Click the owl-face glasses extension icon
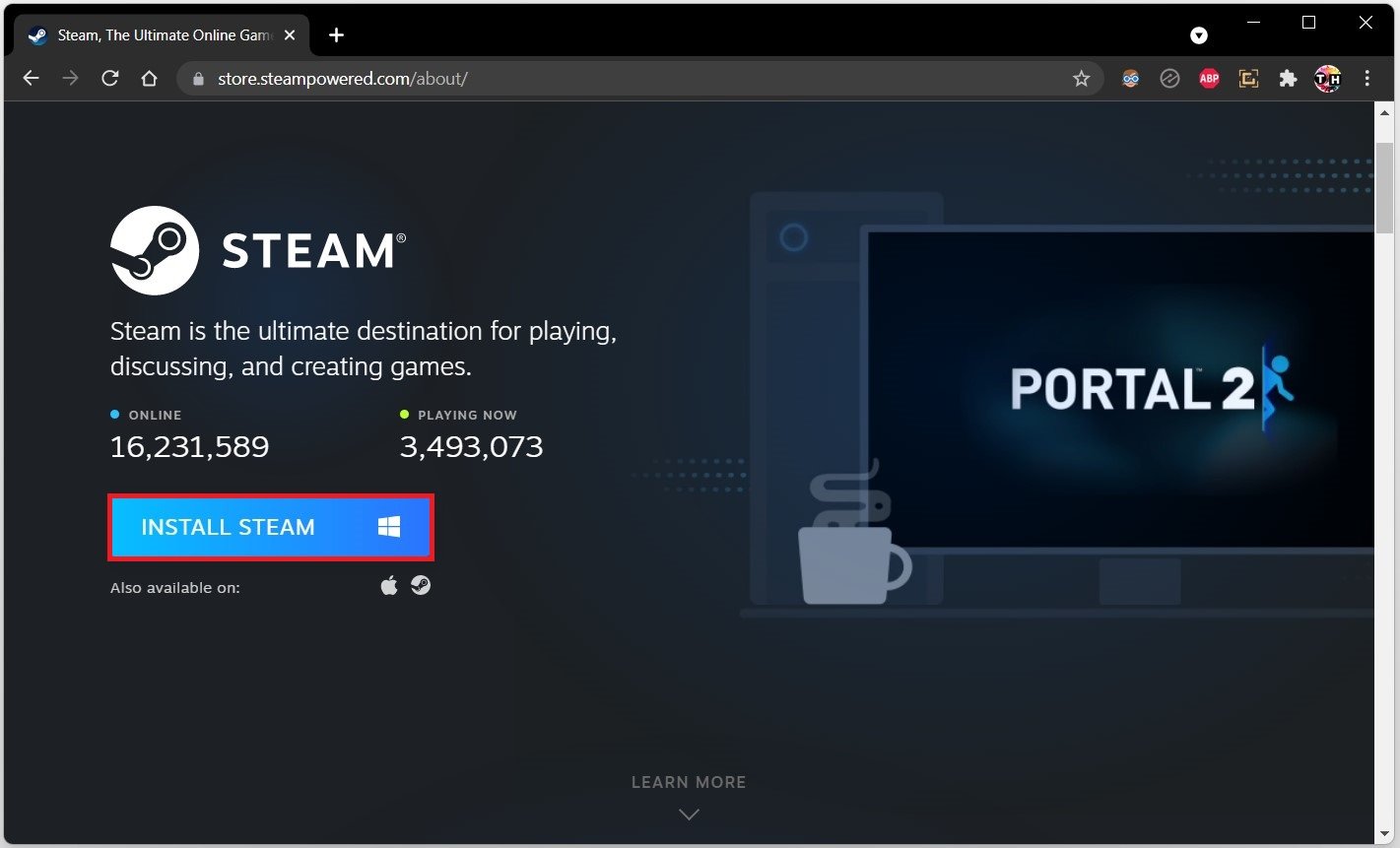The height and width of the screenshot is (848, 1400). pos(1130,79)
